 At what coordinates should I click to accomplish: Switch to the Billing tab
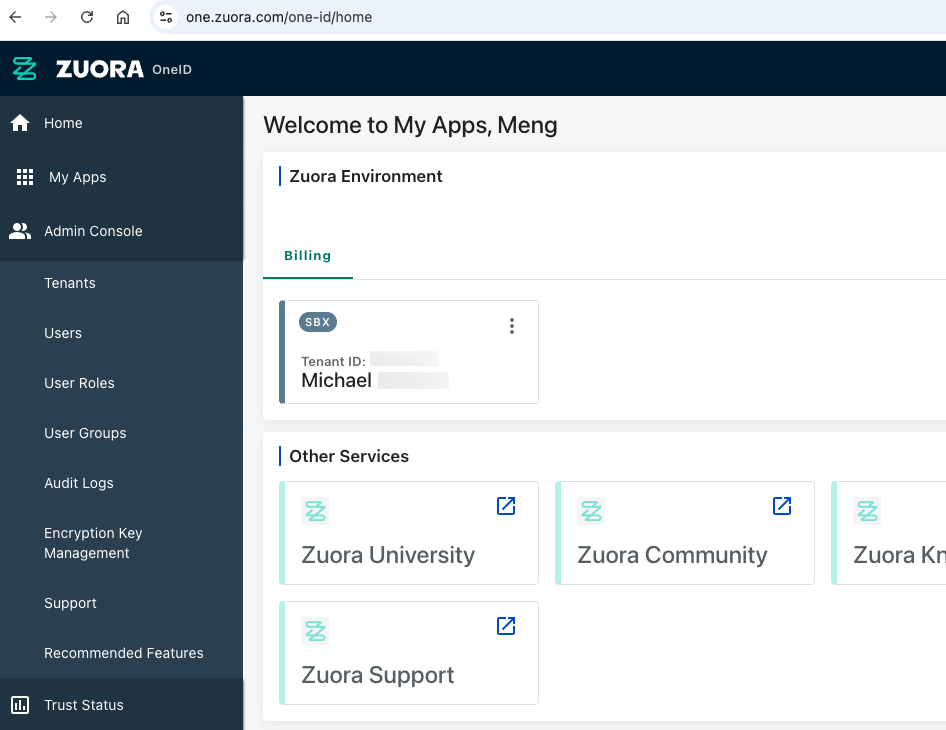[x=307, y=256]
